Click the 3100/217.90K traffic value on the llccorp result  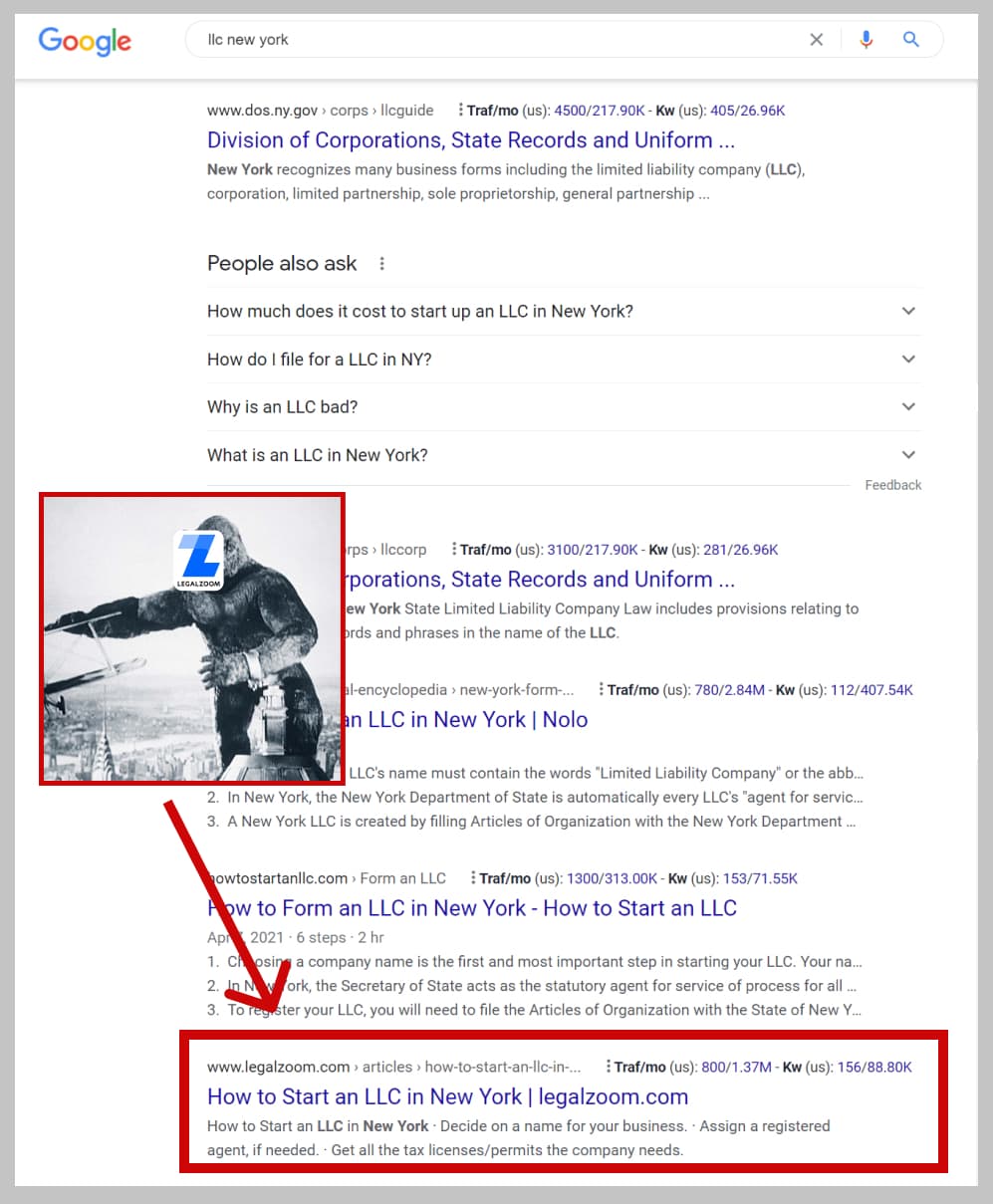(593, 550)
